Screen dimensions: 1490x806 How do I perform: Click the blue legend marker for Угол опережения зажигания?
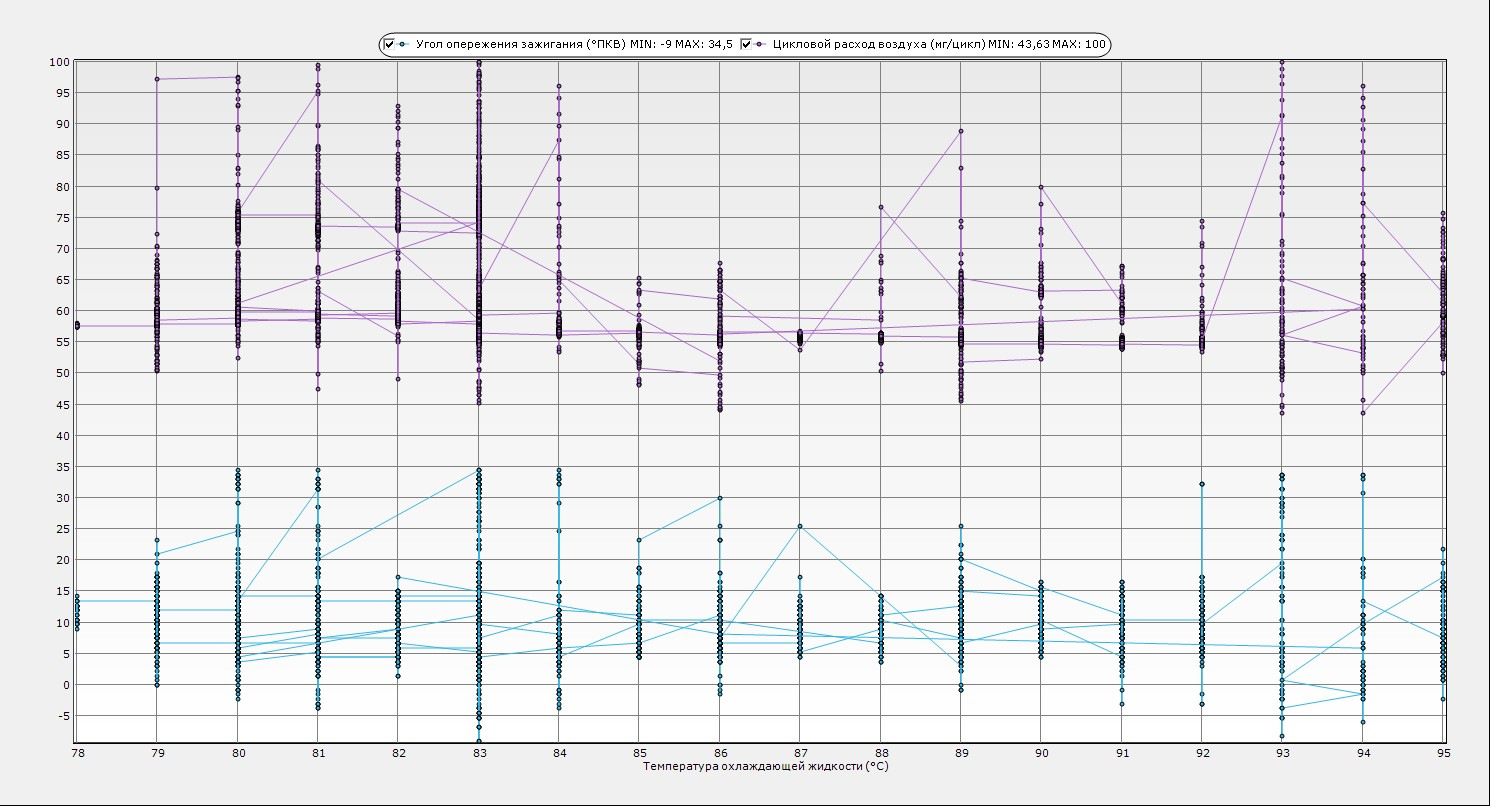(402, 44)
